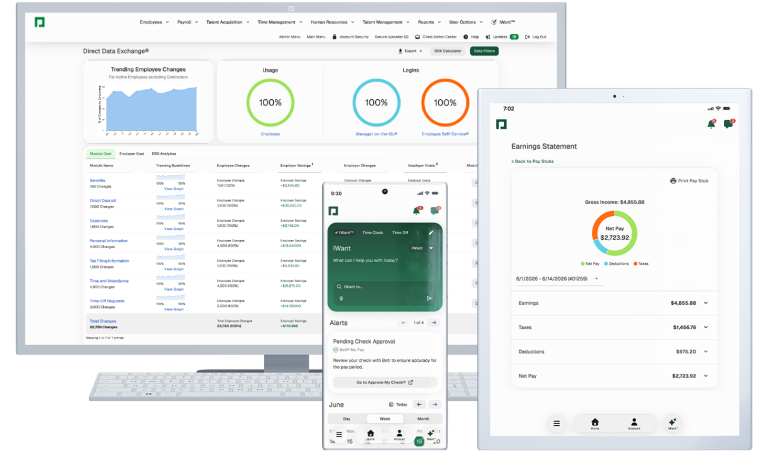Tap the IWant sparkle icon in tablet bottom bar
This screenshot has width=768, height=457.
(672, 424)
